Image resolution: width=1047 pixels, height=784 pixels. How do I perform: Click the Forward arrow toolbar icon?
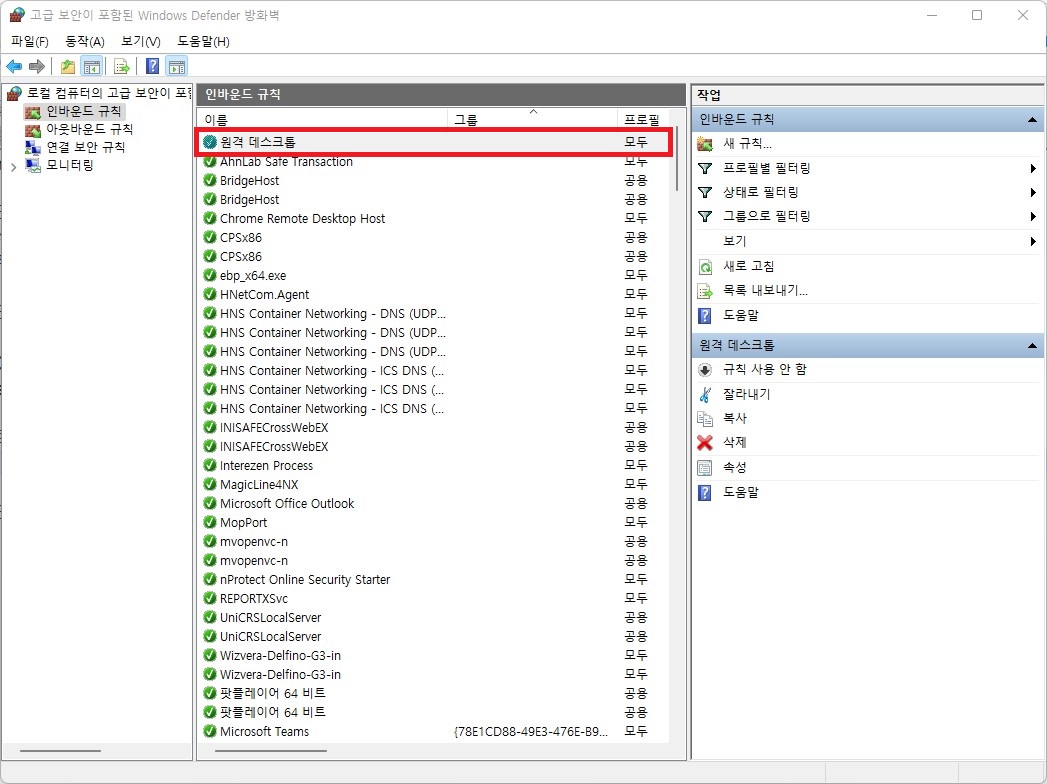[37, 66]
